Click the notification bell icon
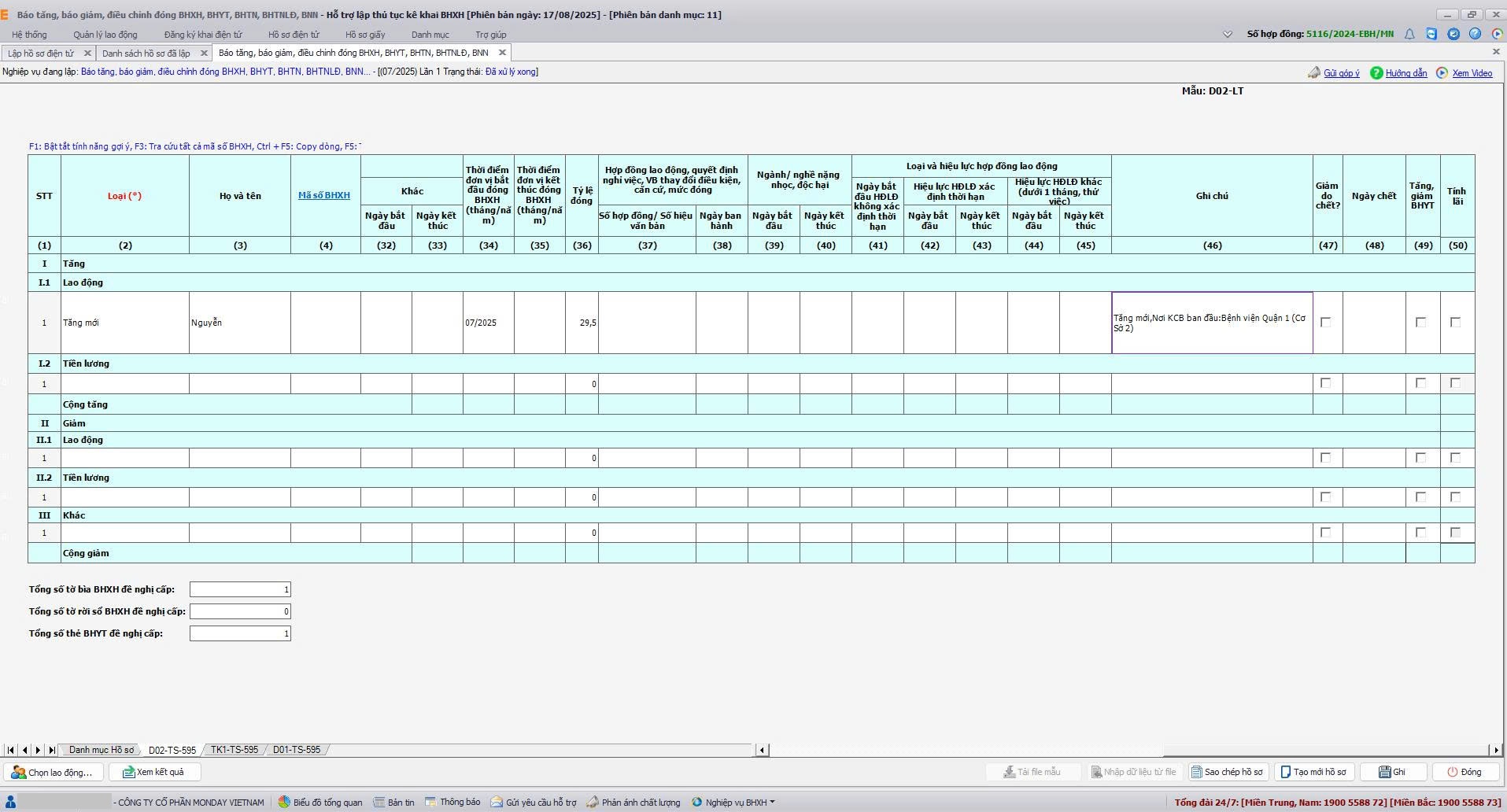Image resolution: width=1507 pixels, height=812 pixels. (x=1409, y=34)
